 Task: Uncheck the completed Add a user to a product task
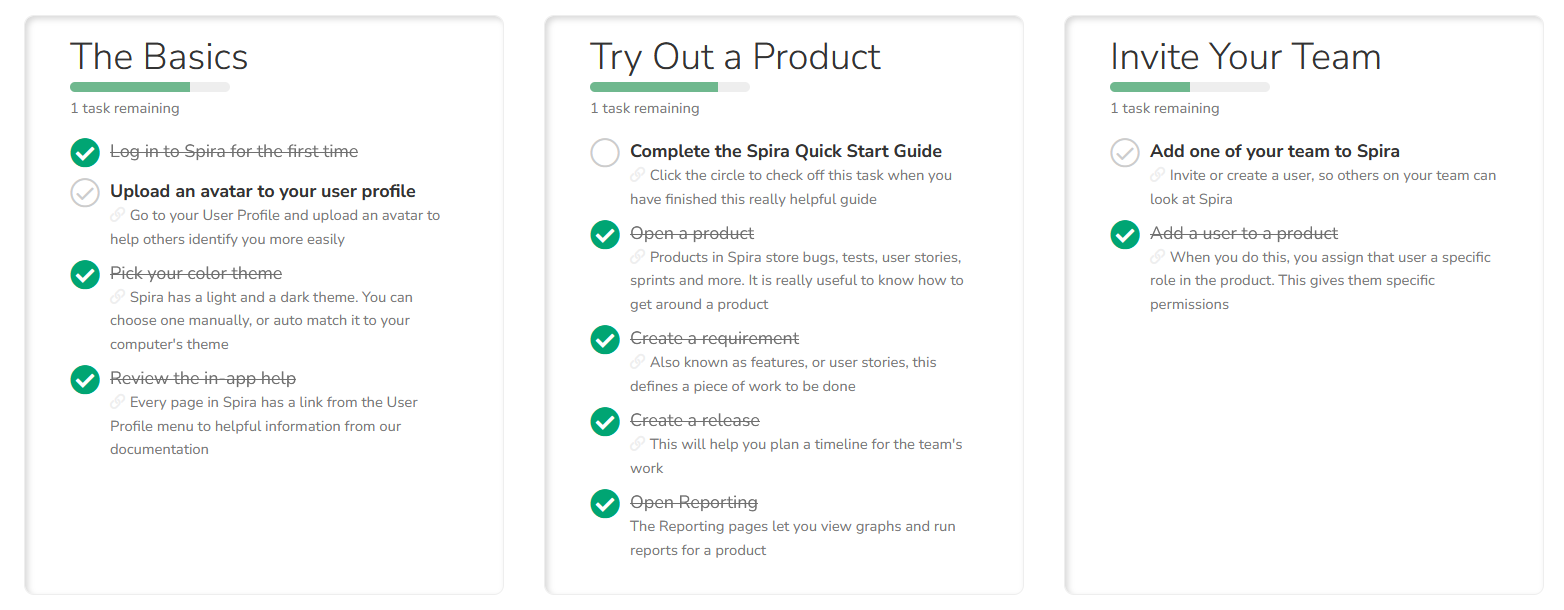click(x=1124, y=234)
